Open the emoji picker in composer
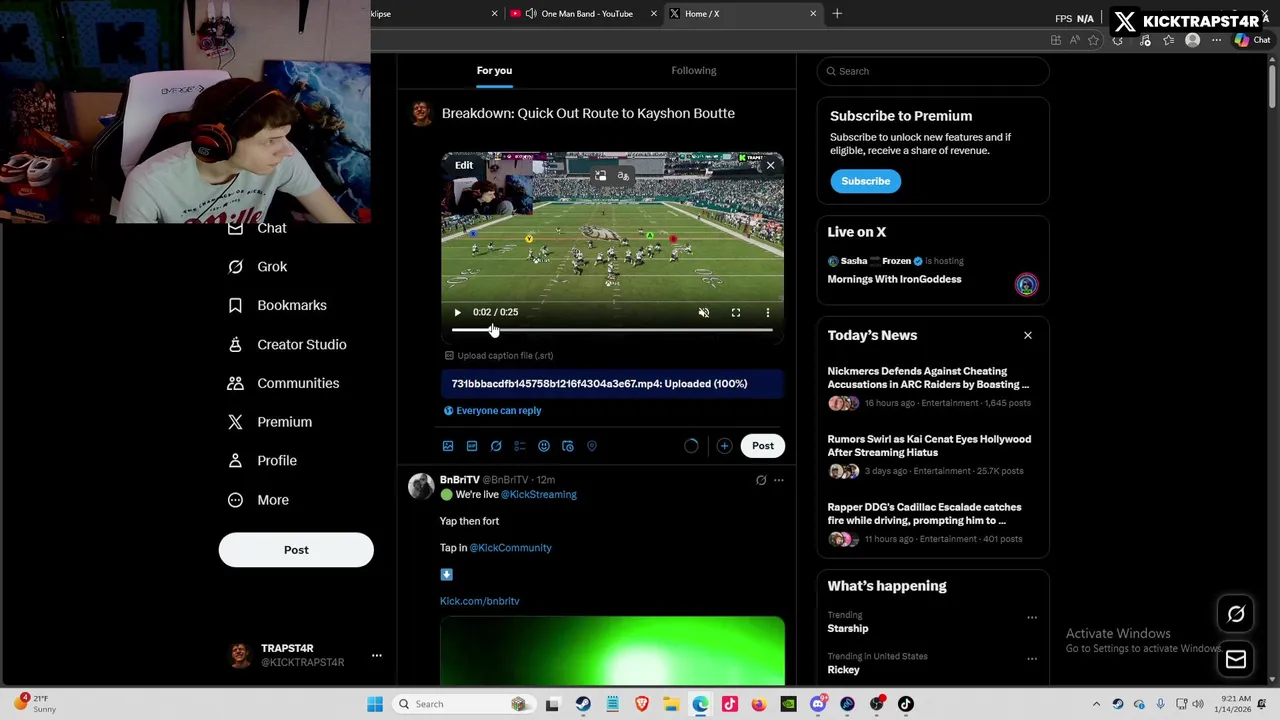This screenshot has height=720, width=1280. [544, 446]
